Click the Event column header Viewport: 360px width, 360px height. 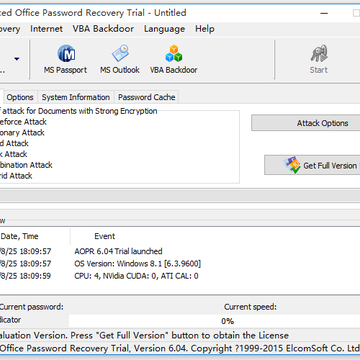tap(105, 236)
